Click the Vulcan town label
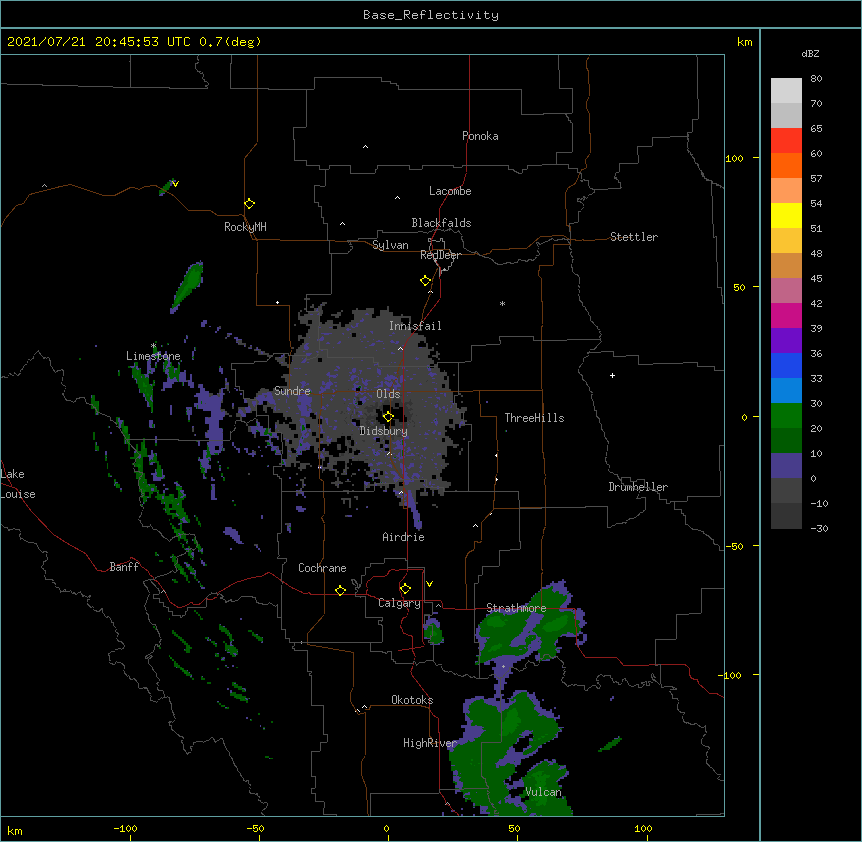 click(x=543, y=792)
